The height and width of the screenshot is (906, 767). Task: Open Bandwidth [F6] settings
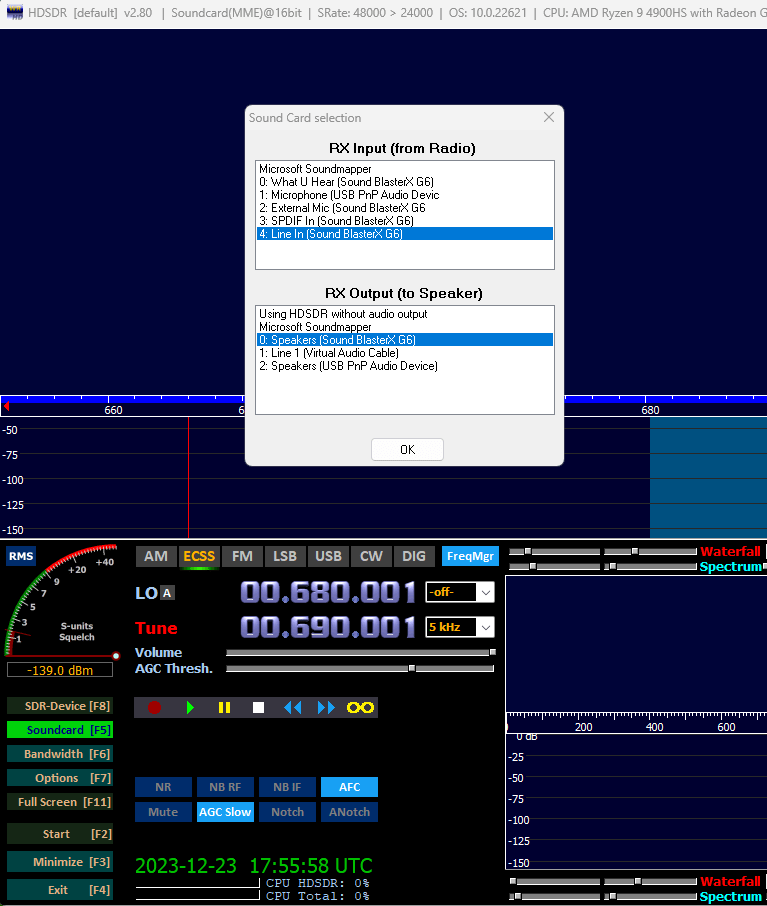point(60,754)
